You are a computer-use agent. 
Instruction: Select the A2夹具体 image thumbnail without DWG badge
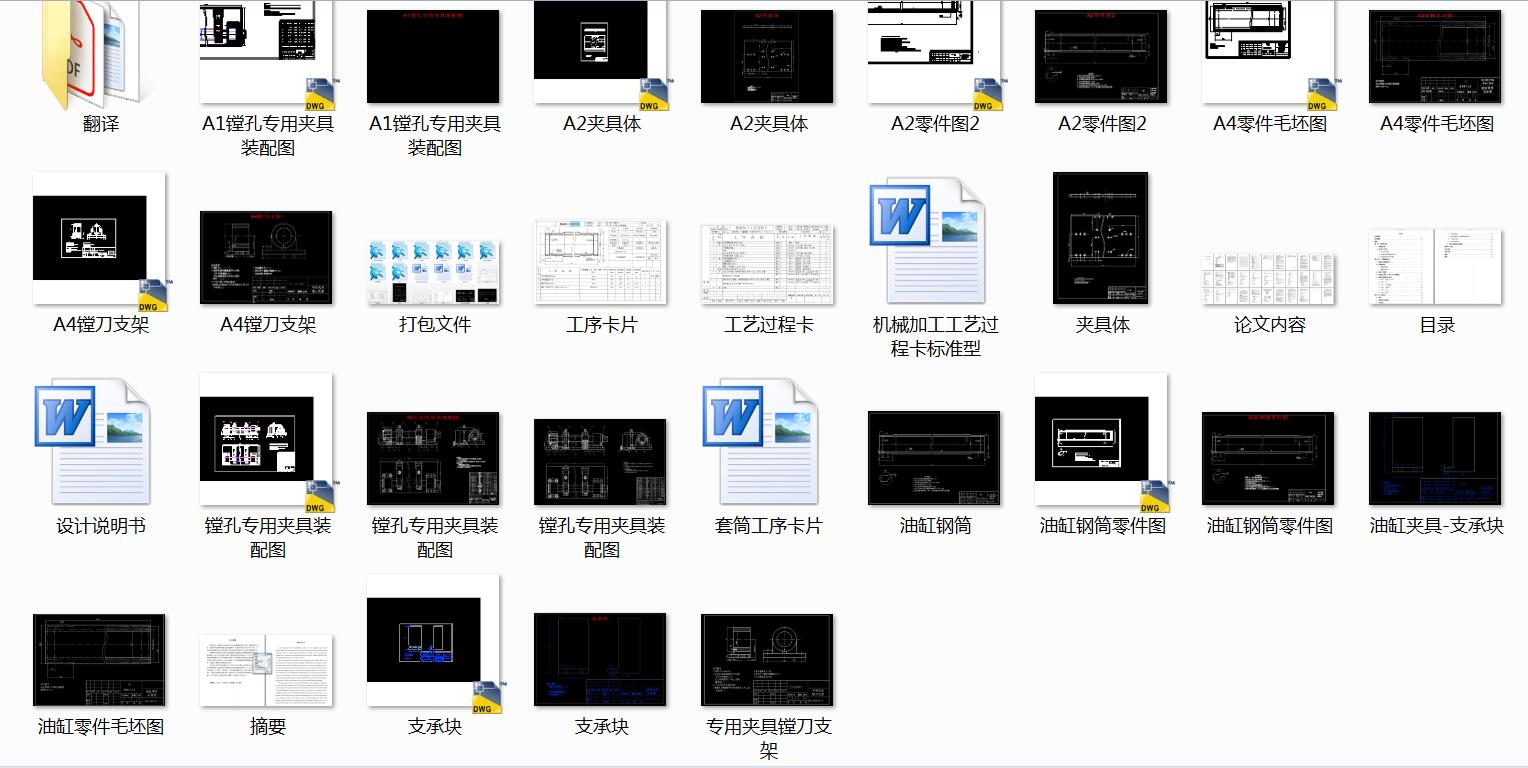[768, 57]
